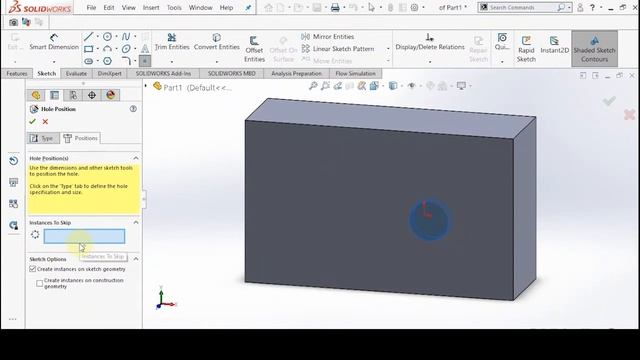Screen dimensions: 640x360
Task: Open the Edit menu
Action: [x=109, y=7]
